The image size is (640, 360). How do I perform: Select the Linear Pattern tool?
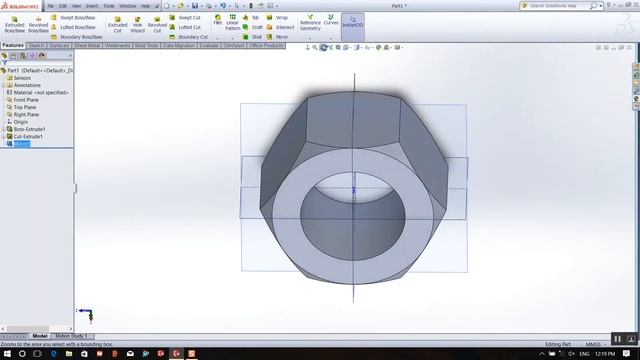tap(232, 22)
